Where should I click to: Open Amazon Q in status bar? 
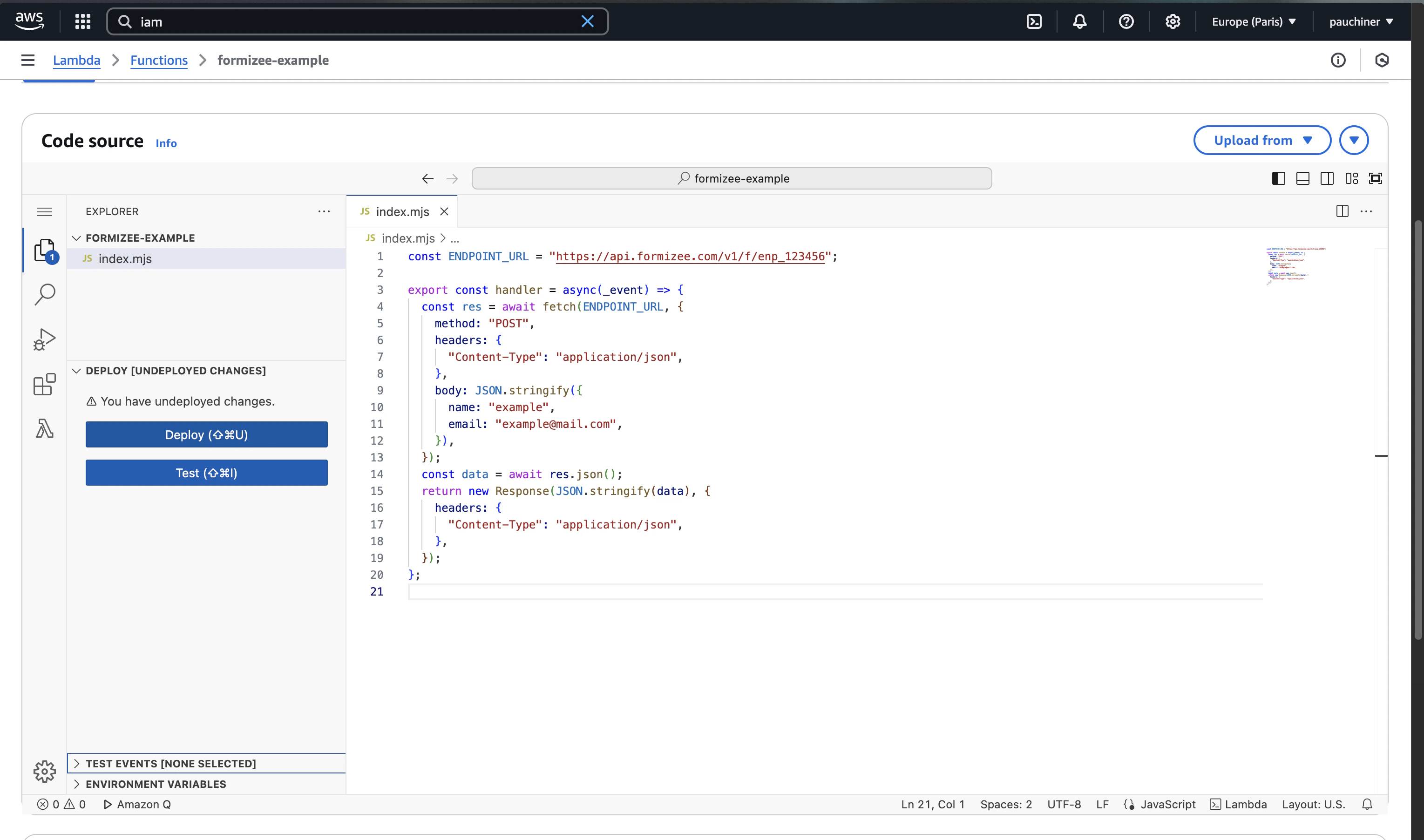(137, 804)
